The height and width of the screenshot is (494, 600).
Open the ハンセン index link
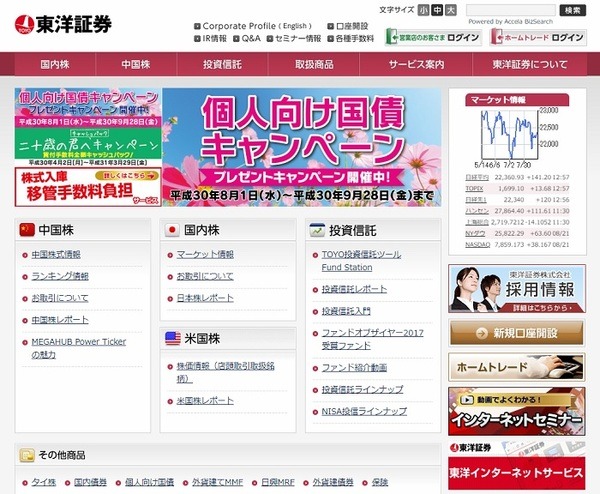477,211
